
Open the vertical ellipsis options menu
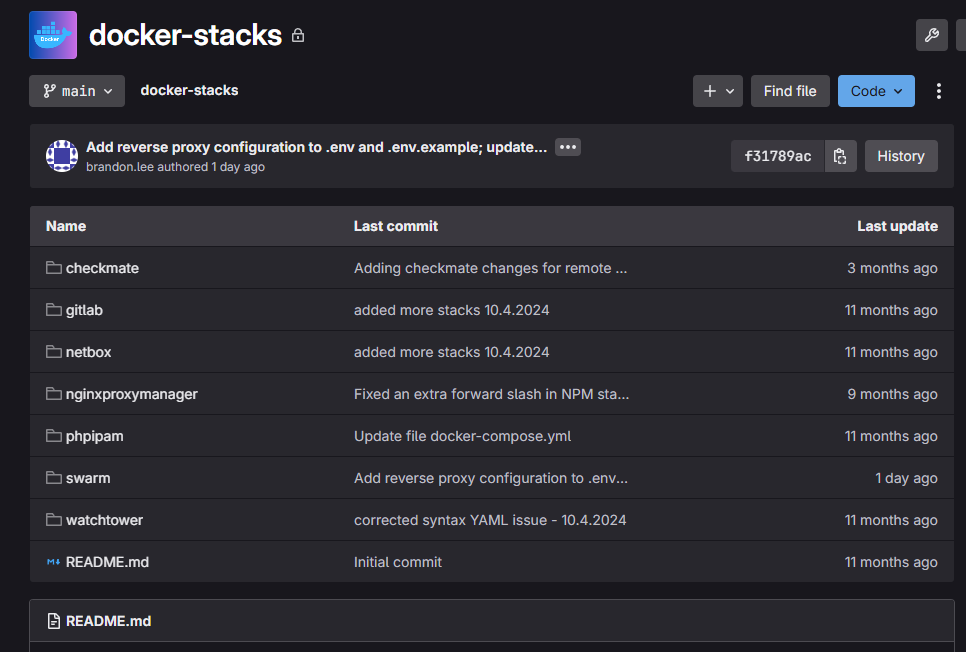pos(938,90)
